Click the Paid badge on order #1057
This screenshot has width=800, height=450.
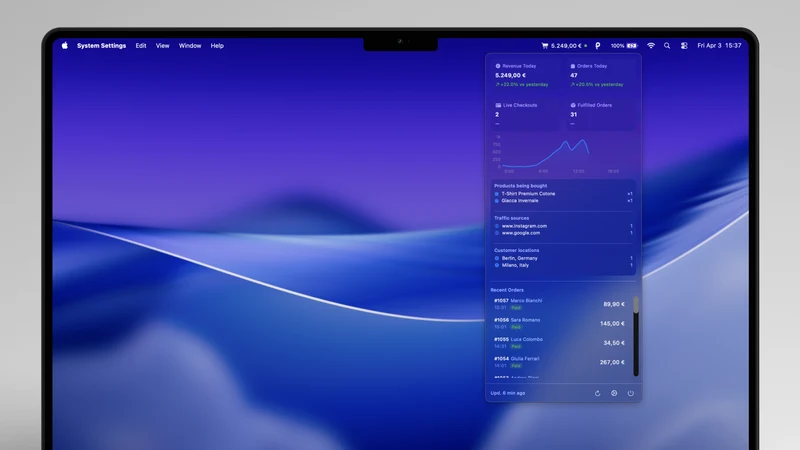516,308
